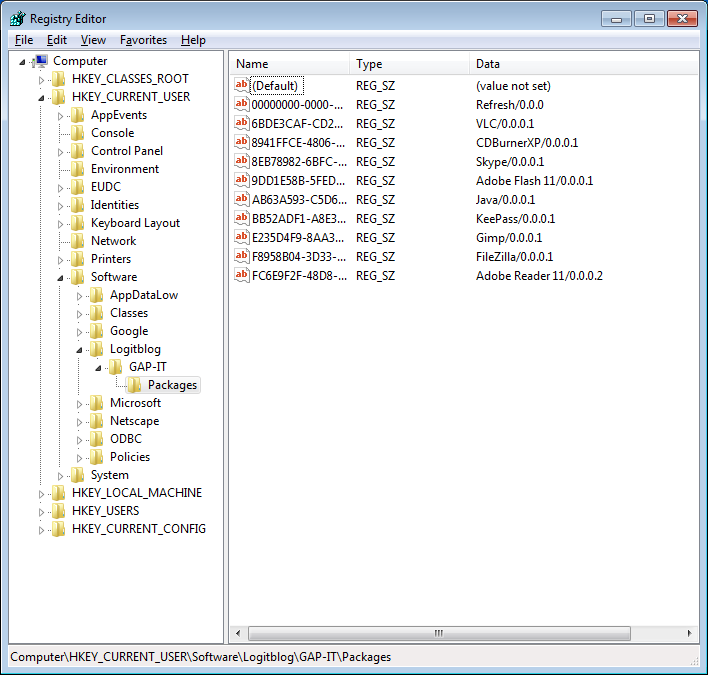Click the string icon beside the (Default) value
This screenshot has height=675, width=708.
tap(242, 85)
